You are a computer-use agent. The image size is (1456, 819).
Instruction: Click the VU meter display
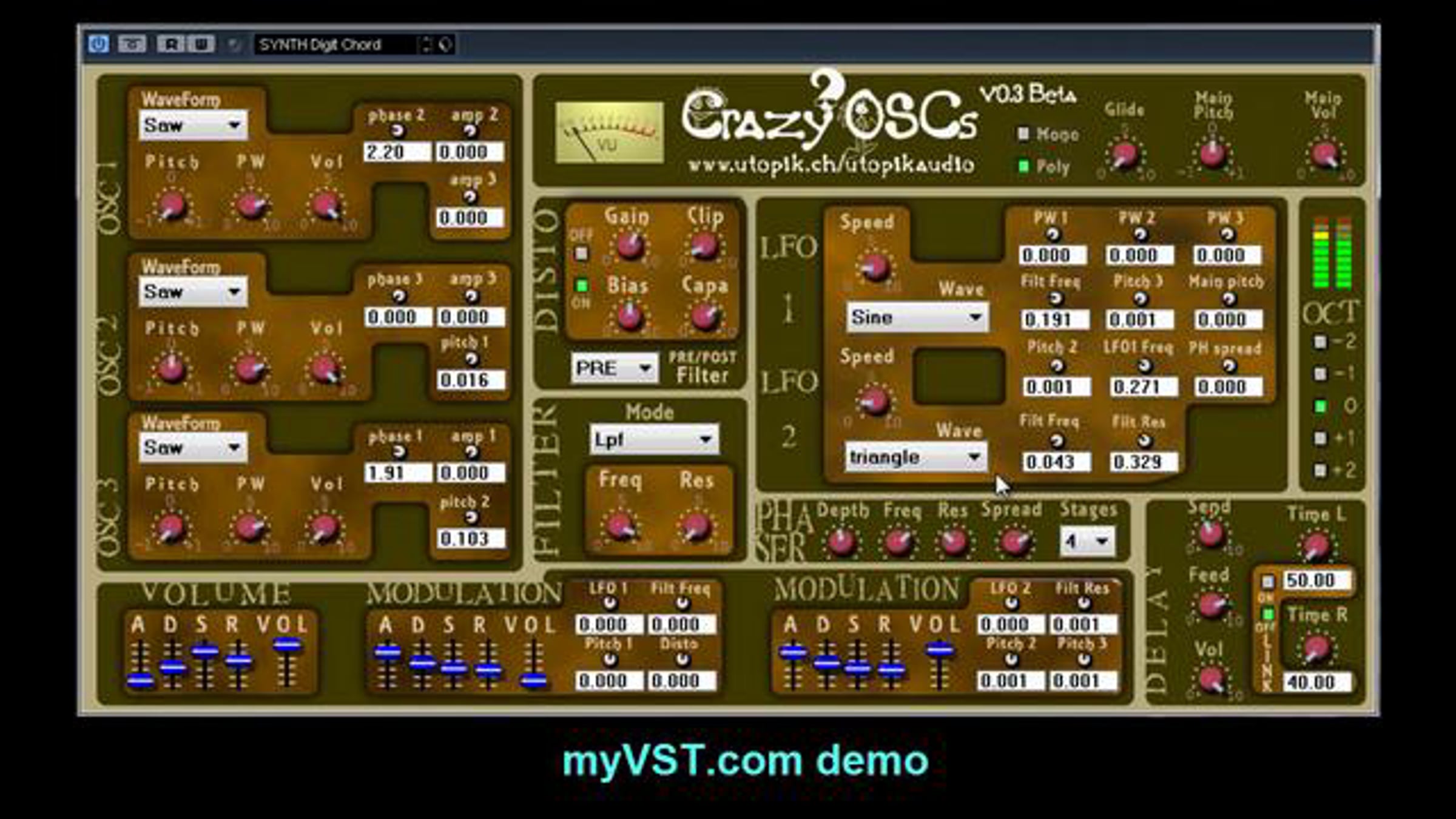pyautogui.click(x=609, y=132)
